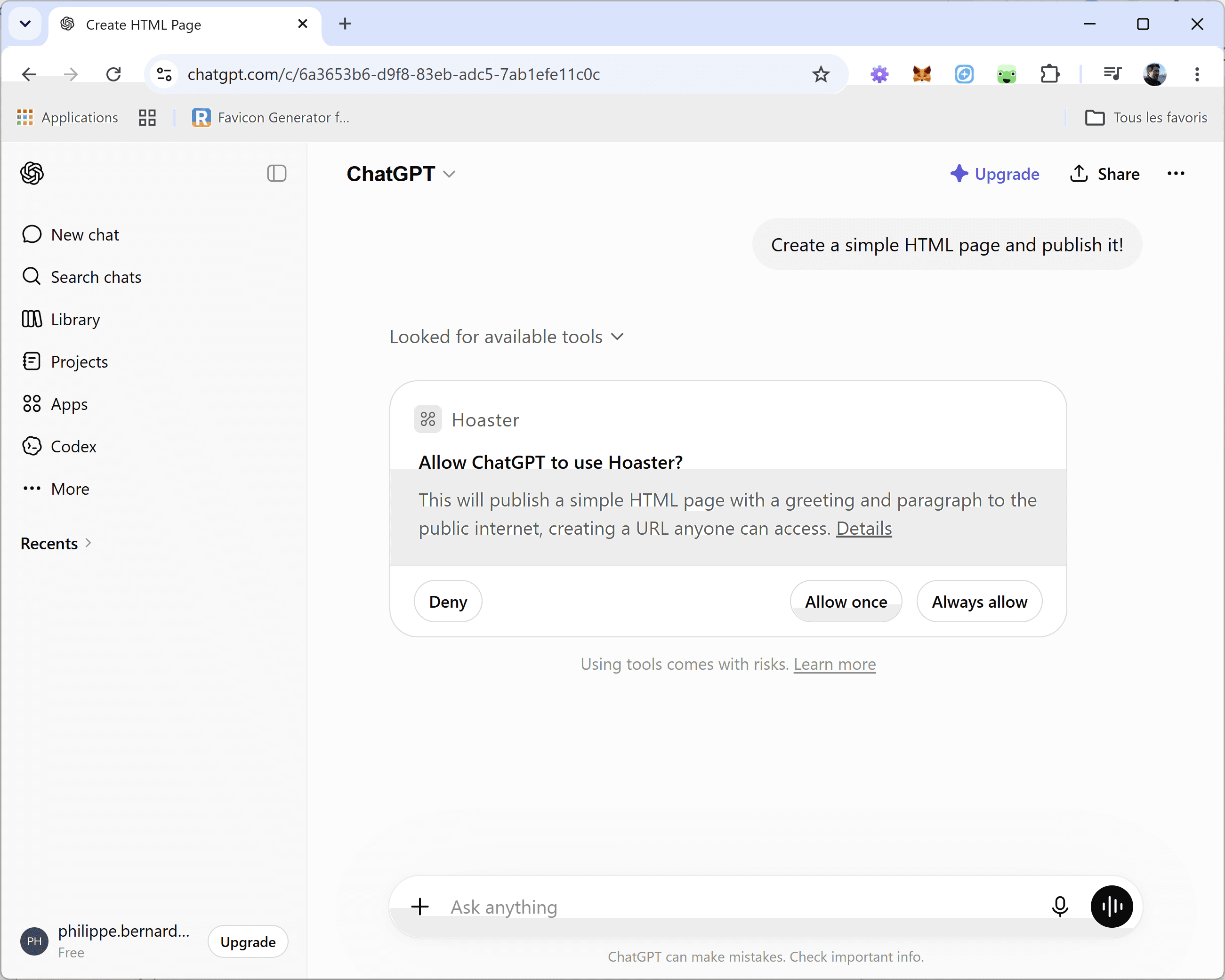Click the green frog extension icon
The width and height of the screenshot is (1225, 980).
click(1006, 74)
